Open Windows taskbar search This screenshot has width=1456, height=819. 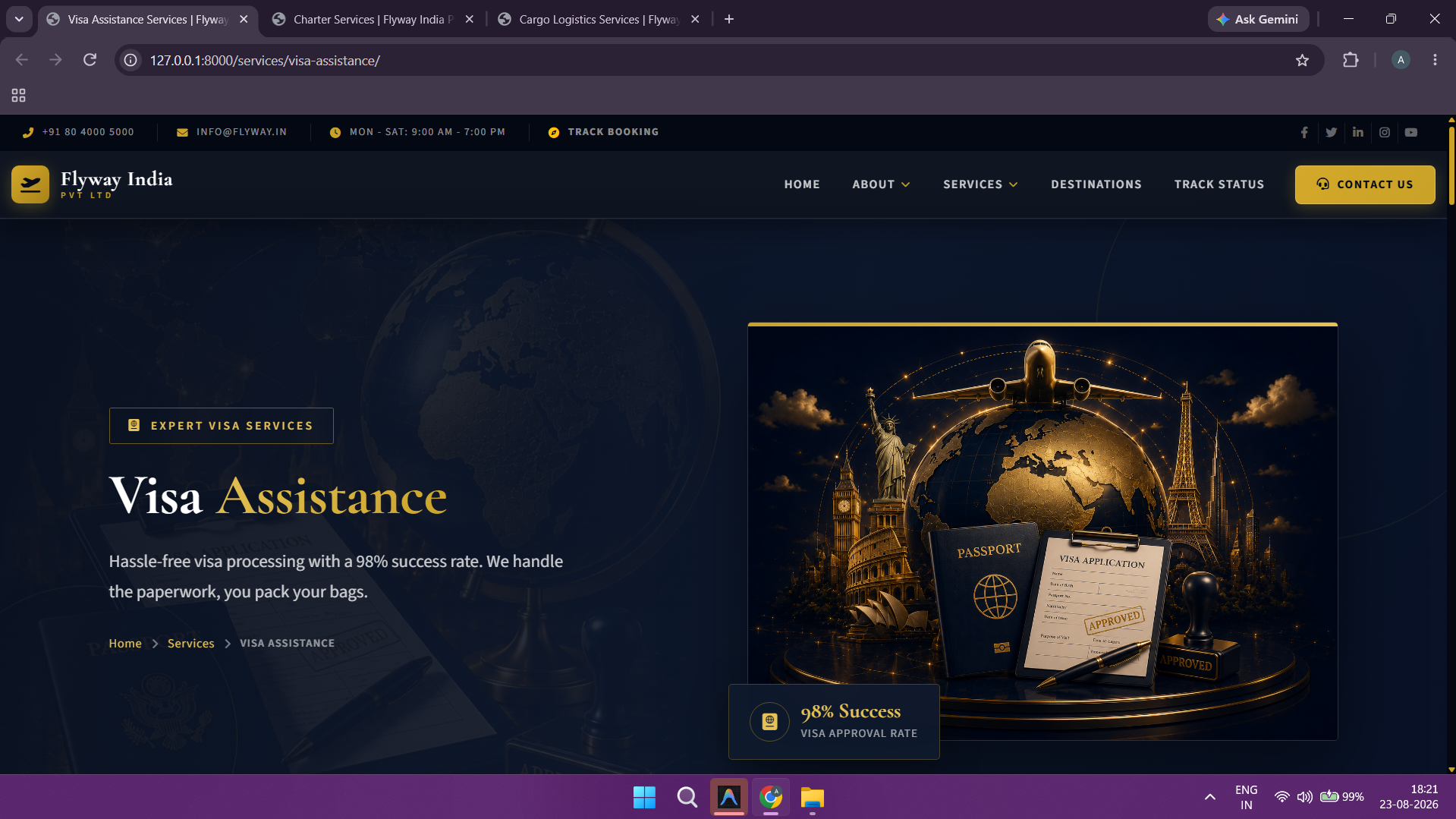tap(687, 797)
